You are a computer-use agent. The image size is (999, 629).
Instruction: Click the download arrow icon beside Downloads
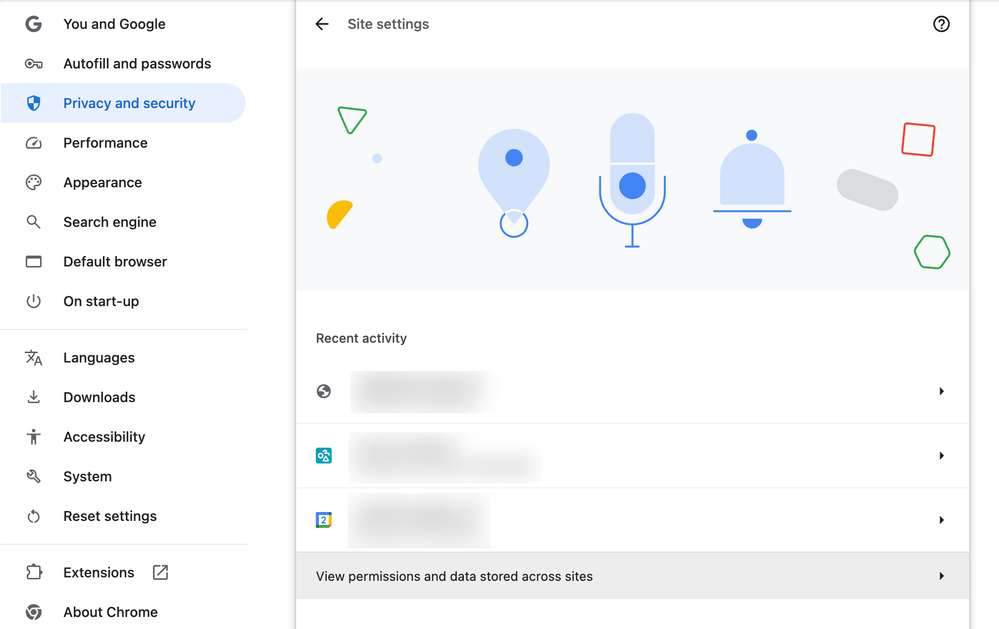click(33, 397)
